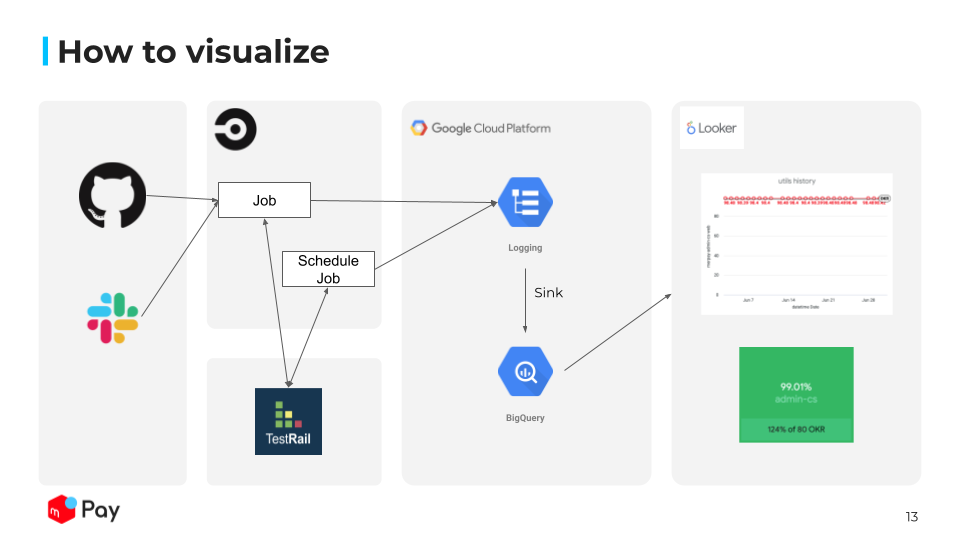Select the TestRail logo tile

coord(288,421)
